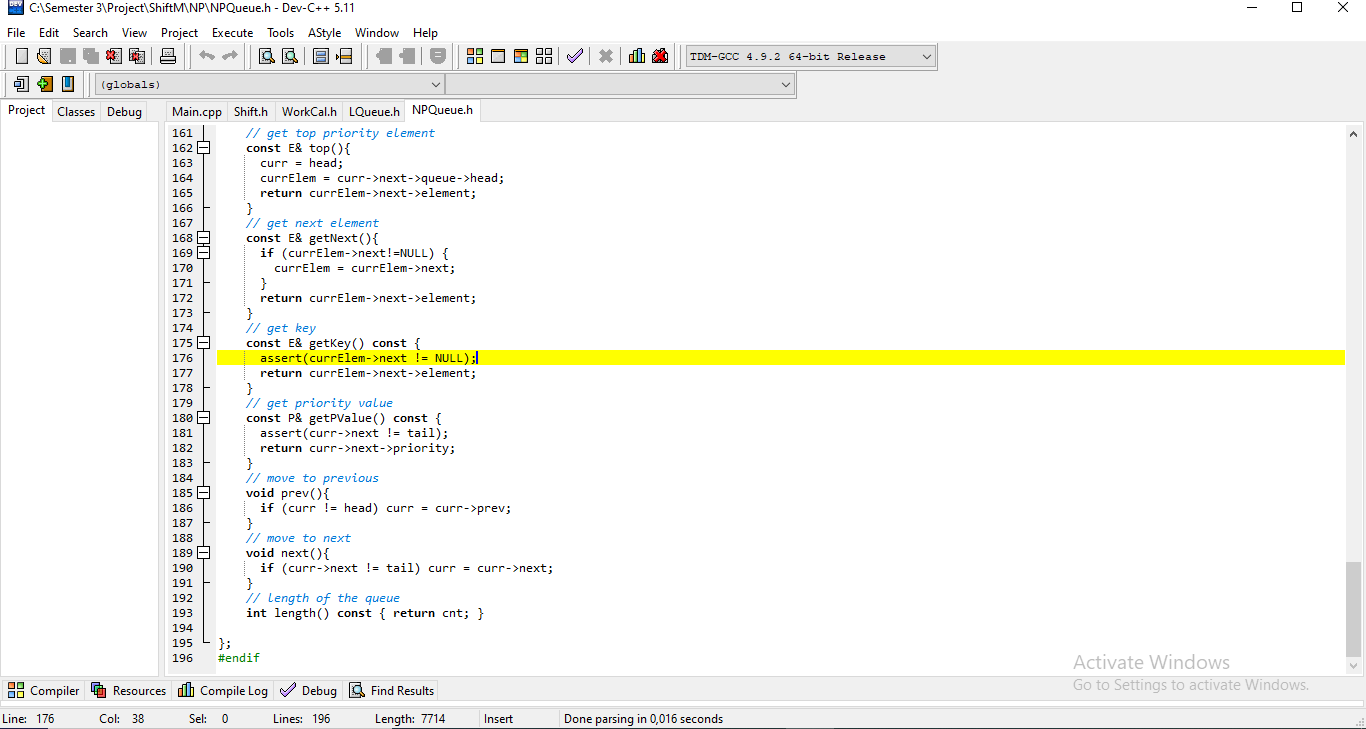
Task: Click the Run window icon
Action: 498,56
